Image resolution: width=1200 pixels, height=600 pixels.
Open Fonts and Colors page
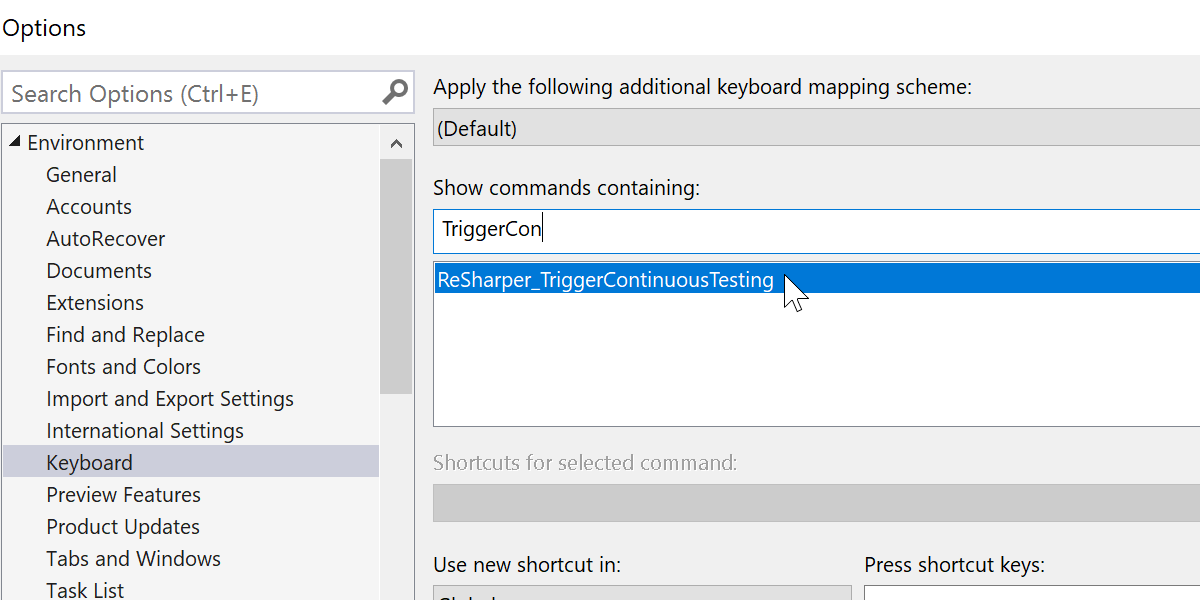coord(123,367)
